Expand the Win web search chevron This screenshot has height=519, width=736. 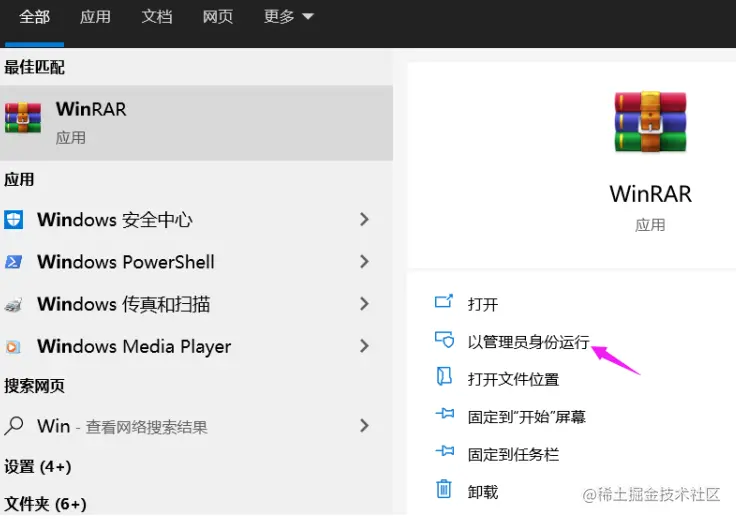coord(364,426)
